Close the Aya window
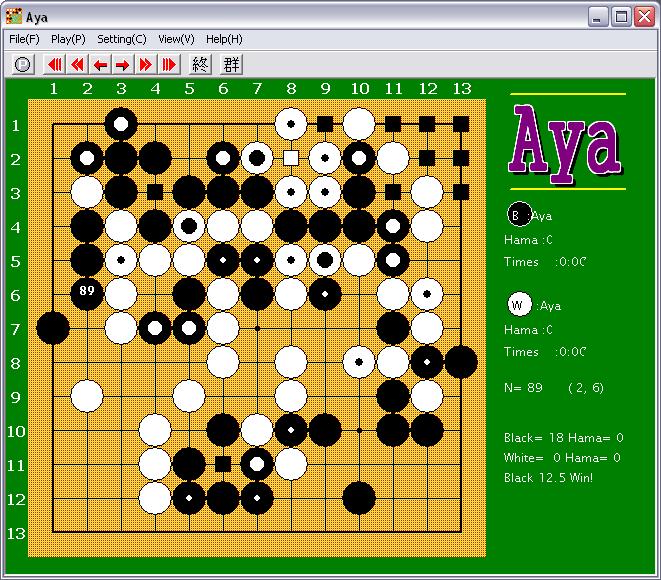 tap(645, 17)
